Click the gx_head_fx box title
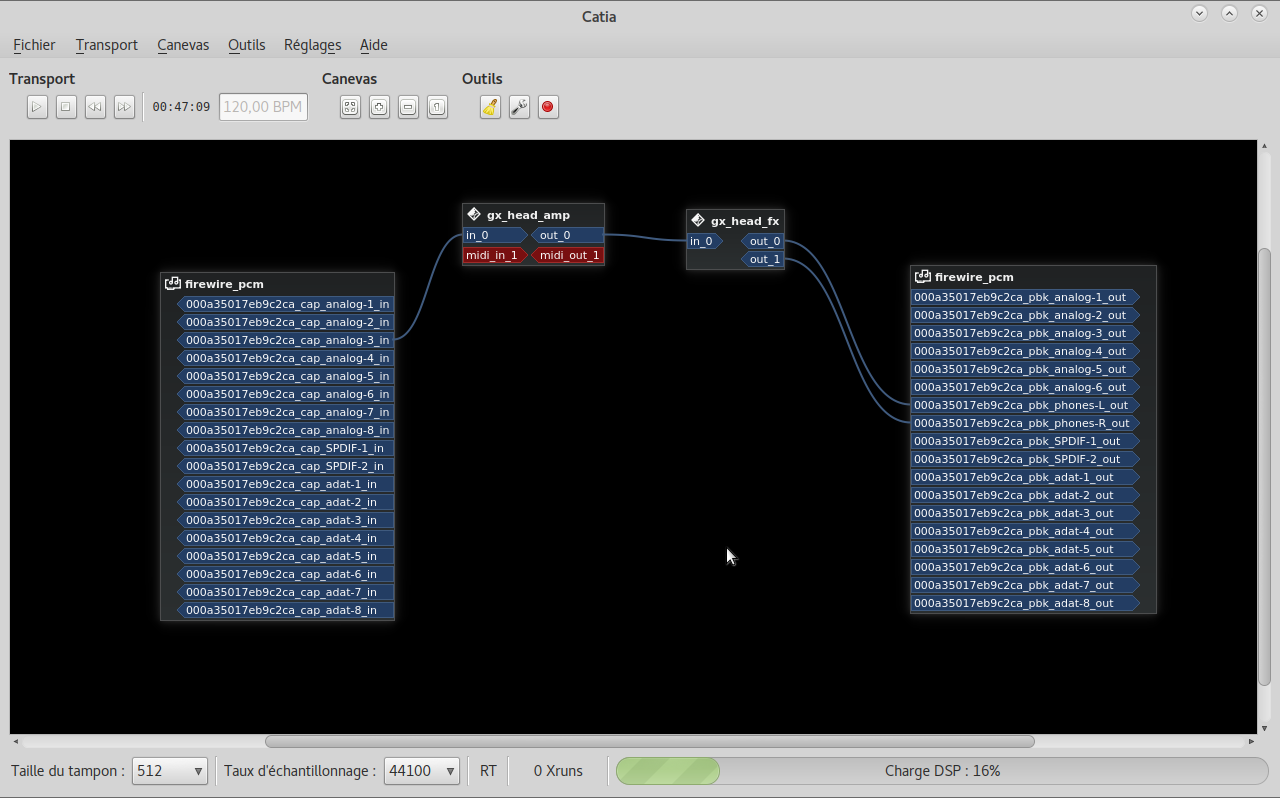This screenshot has width=1280, height=798. (x=745, y=221)
